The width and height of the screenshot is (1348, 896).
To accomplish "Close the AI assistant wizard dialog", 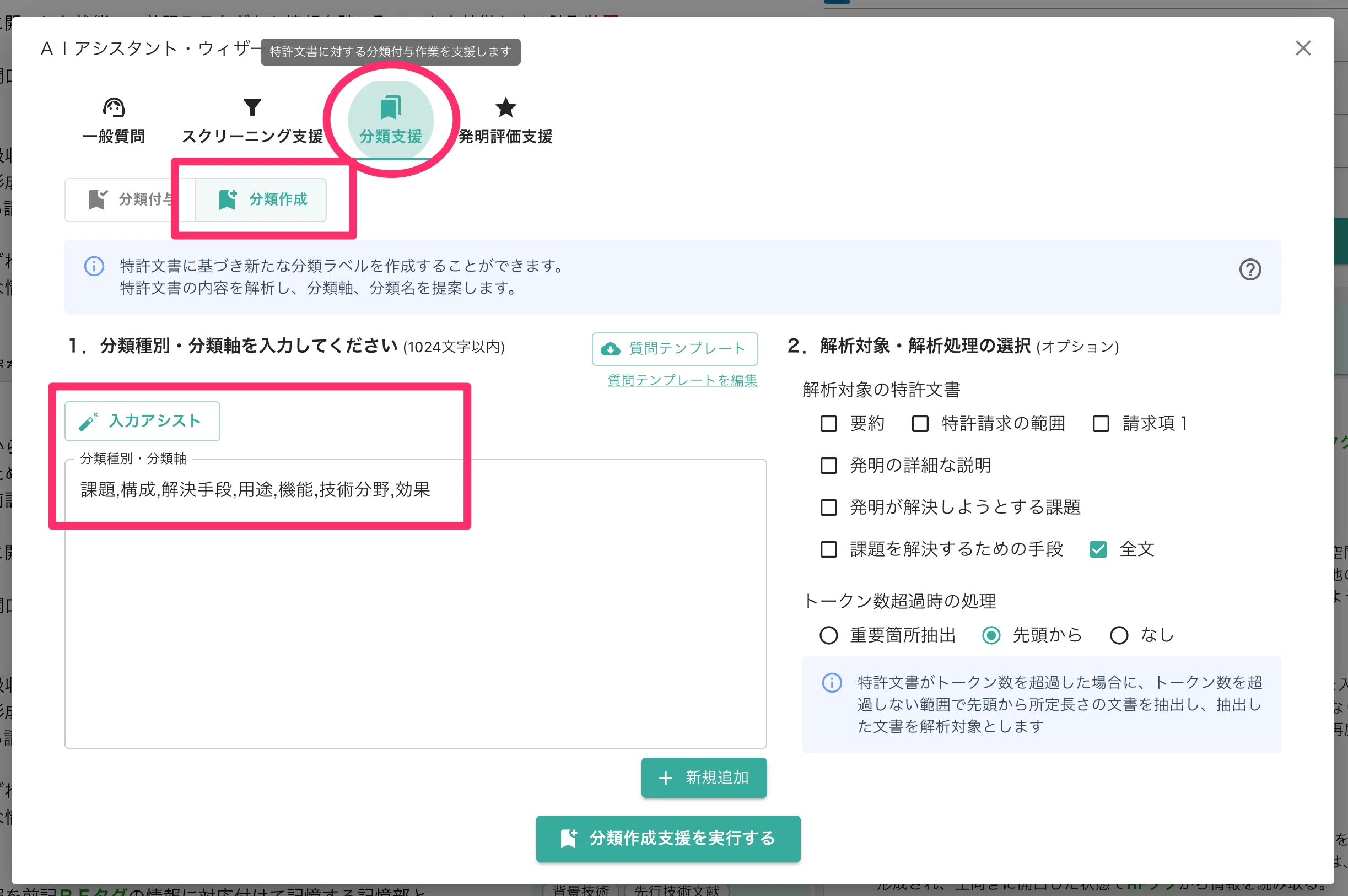I will click(x=1303, y=48).
